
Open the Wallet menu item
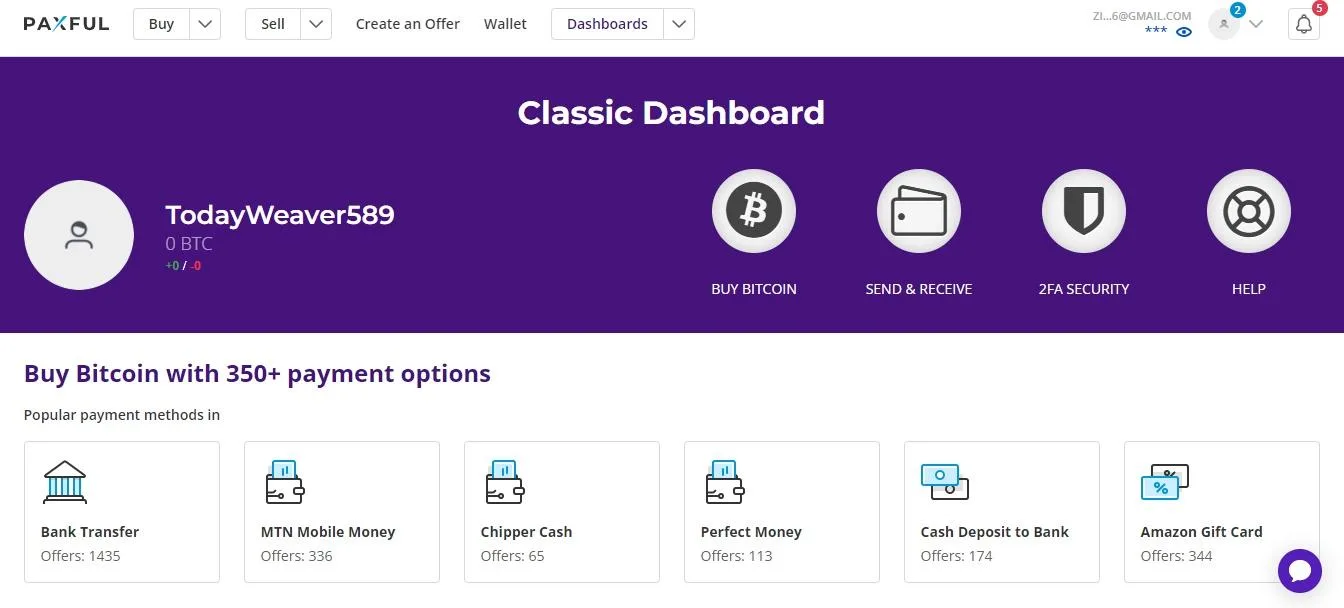tap(505, 24)
